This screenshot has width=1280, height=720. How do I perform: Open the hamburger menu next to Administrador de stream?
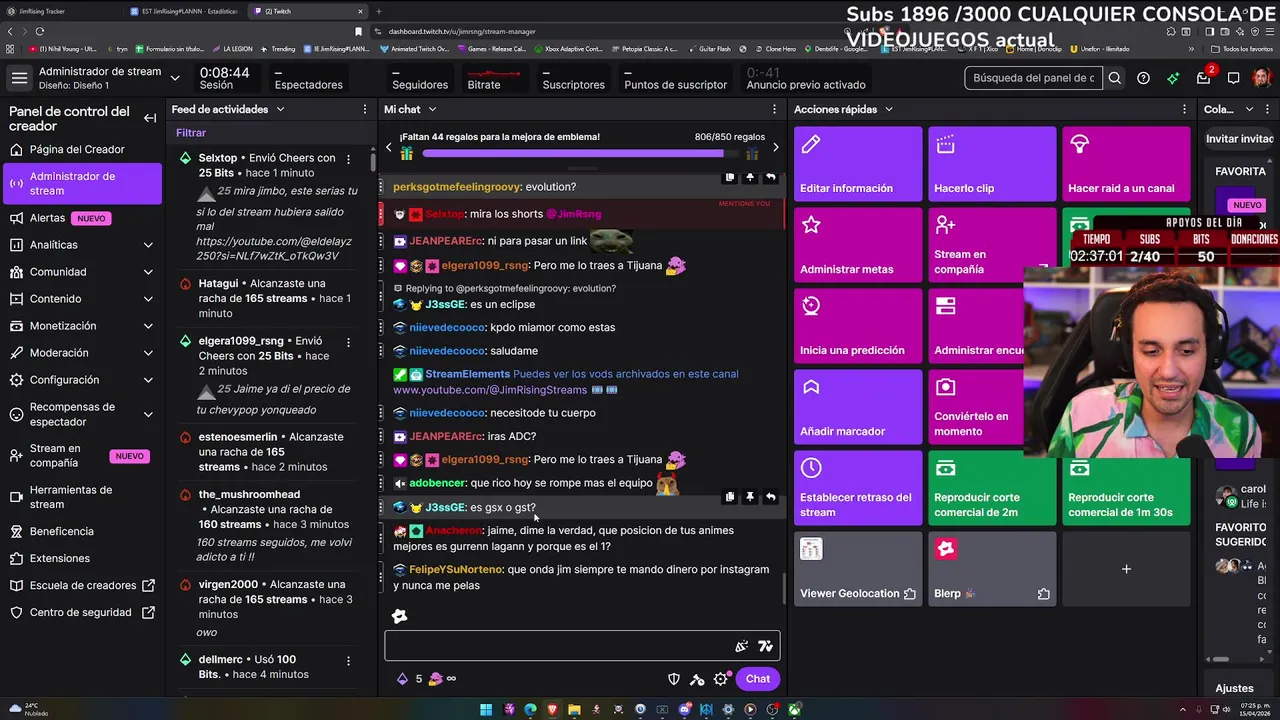[19, 78]
